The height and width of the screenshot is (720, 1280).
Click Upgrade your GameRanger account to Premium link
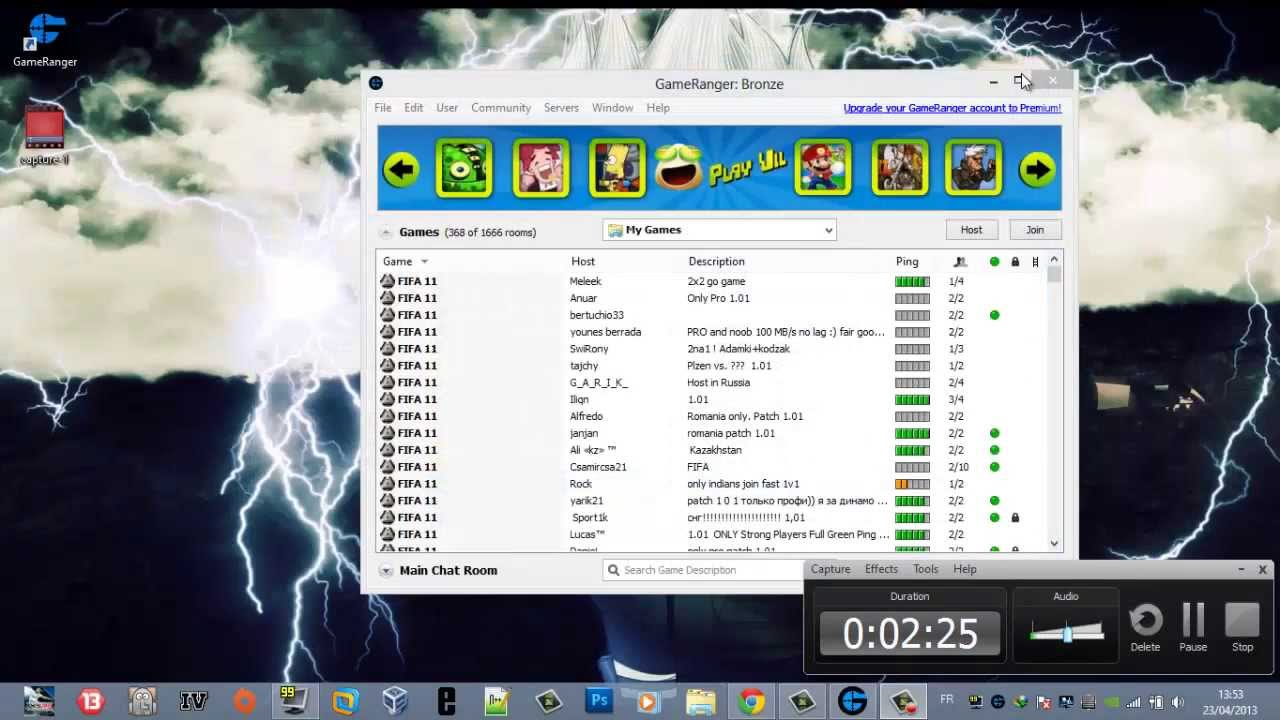[952, 108]
